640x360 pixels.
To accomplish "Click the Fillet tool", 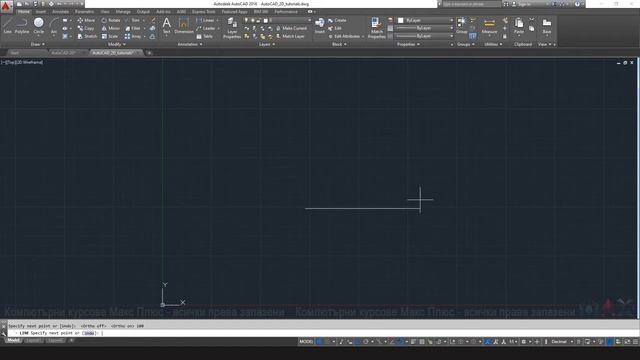I will pos(133,28).
